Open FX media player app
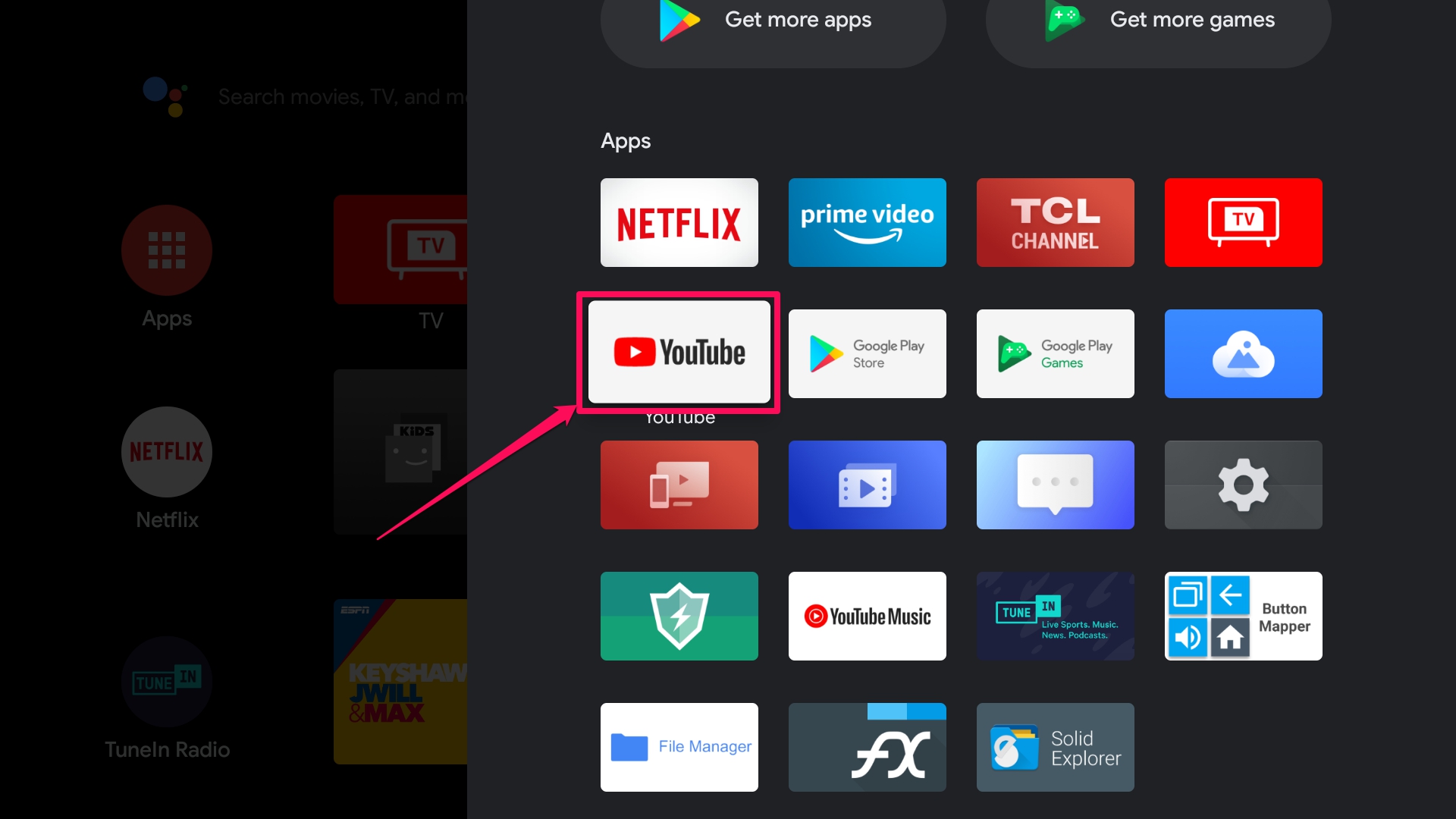Viewport: 1456px width, 819px height. [867, 746]
